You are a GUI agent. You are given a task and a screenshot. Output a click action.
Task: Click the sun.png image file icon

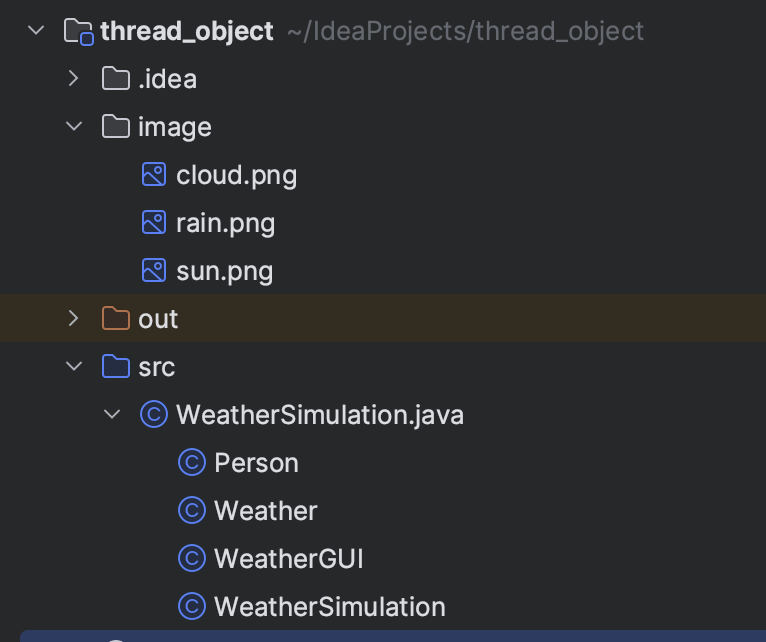point(154,271)
